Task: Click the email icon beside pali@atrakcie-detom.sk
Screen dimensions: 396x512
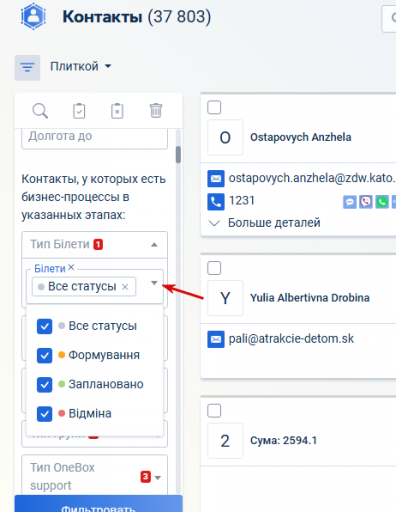Action: [x=216, y=339]
